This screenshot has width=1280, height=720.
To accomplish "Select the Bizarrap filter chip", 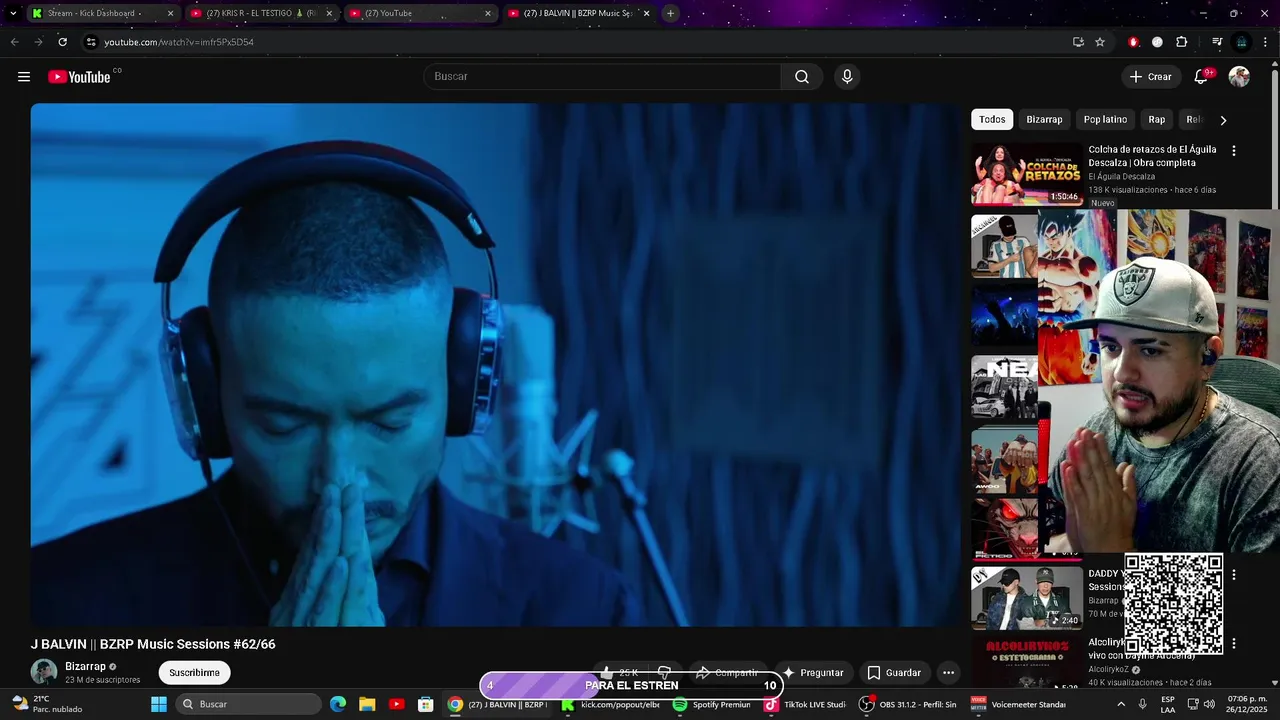I will pyautogui.click(x=1044, y=119).
